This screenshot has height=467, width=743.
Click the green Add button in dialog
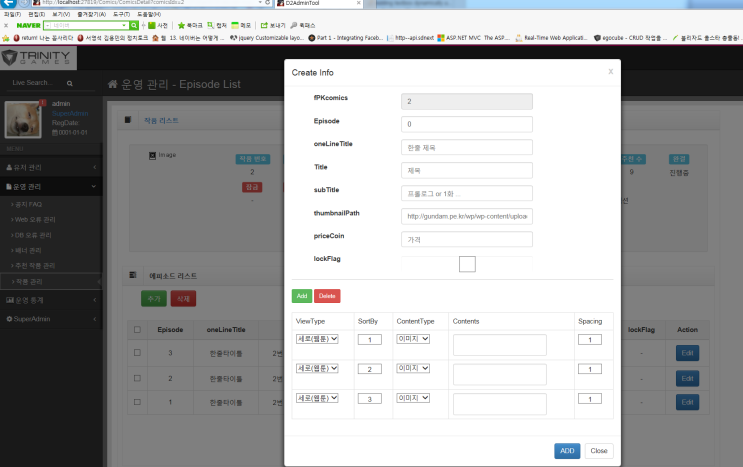(302, 296)
